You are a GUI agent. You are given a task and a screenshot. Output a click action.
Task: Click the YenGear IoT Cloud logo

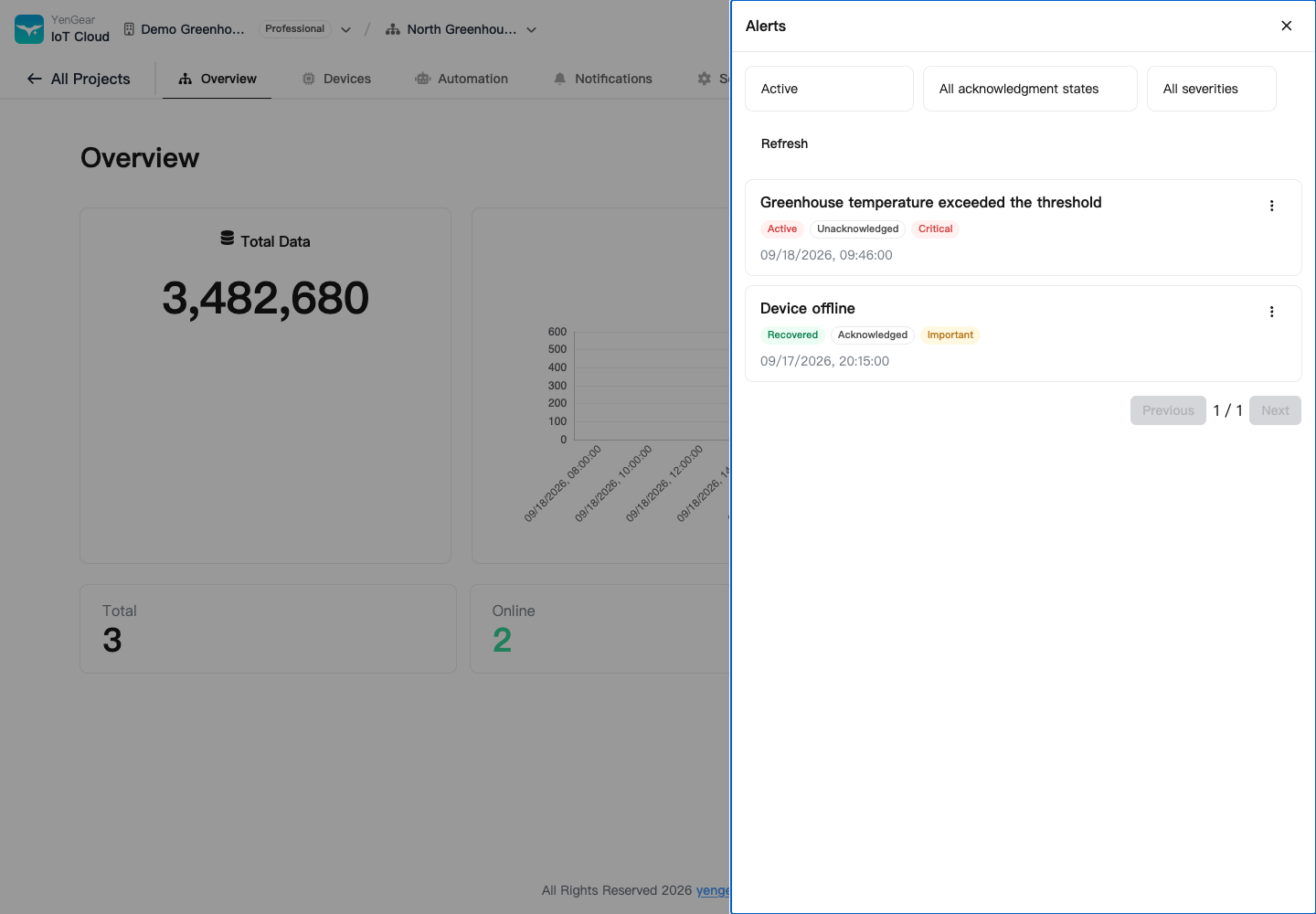(29, 29)
